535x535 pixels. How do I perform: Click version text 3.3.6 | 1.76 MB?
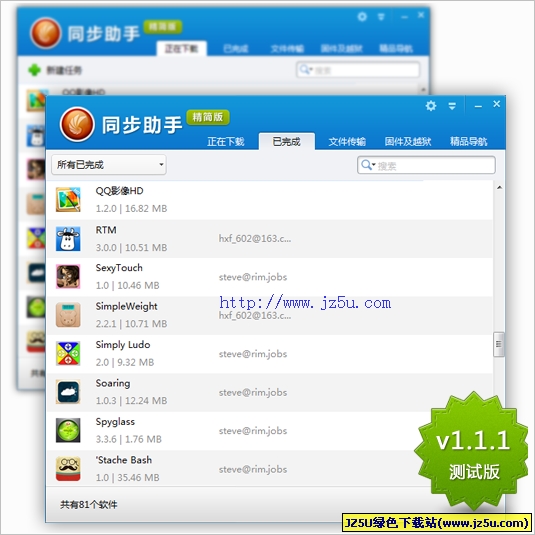coord(129,439)
